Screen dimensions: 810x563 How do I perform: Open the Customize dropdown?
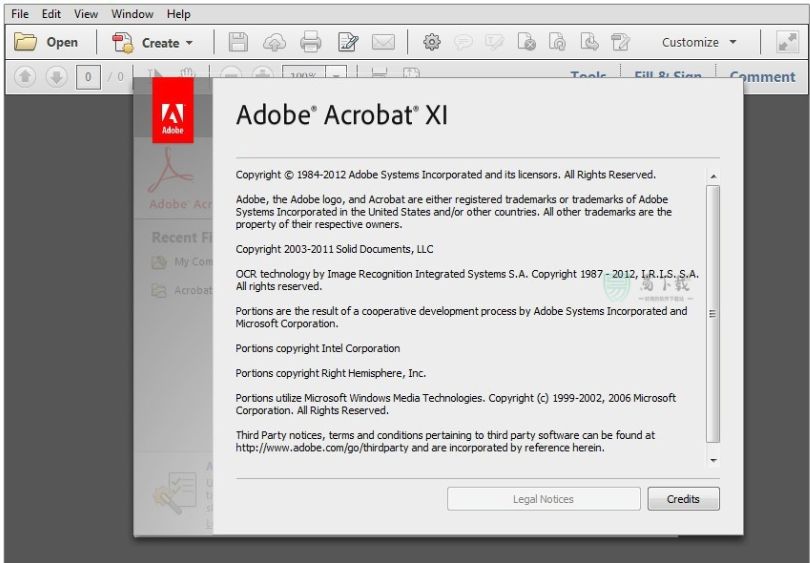coord(699,42)
